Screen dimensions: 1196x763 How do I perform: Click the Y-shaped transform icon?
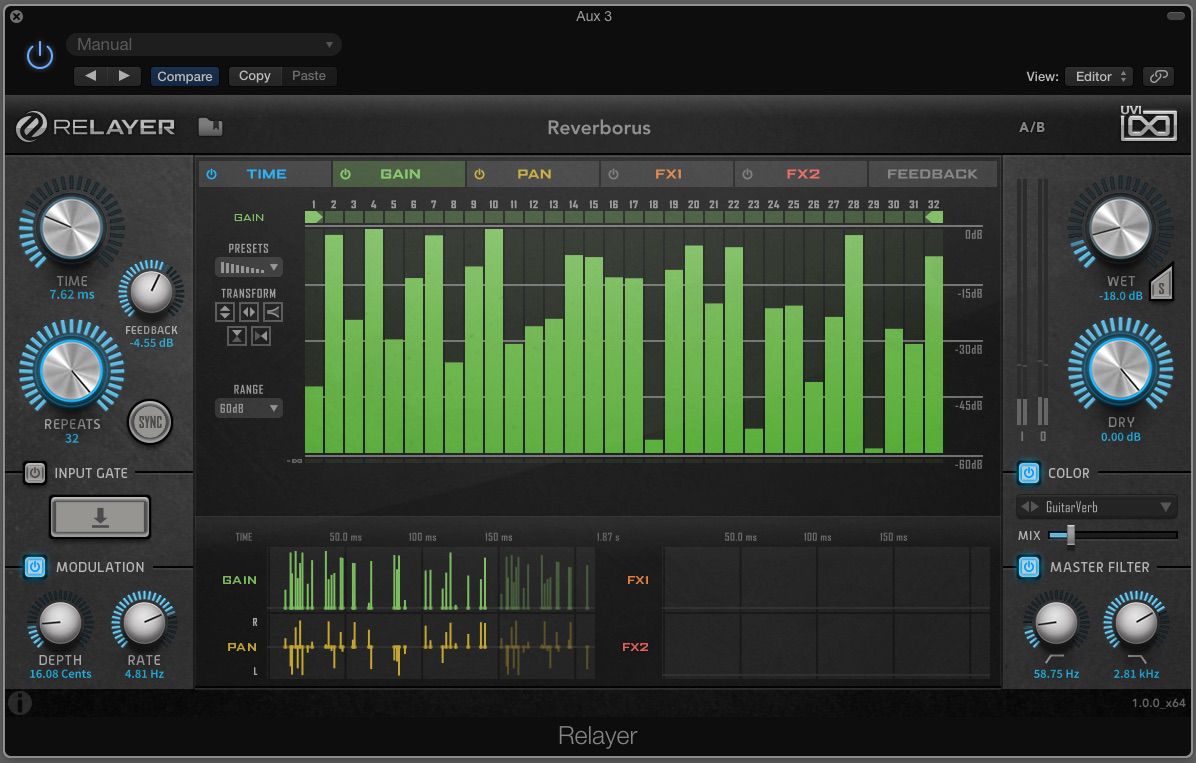click(272, 313)
